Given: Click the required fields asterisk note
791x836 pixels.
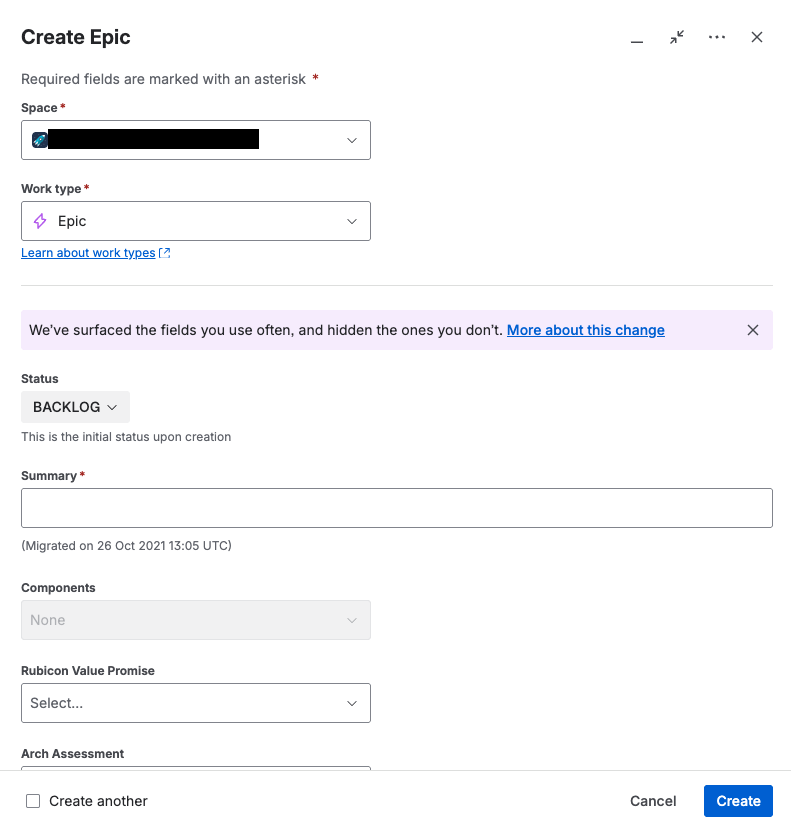Looking at the screenshot, I should pyautogui.click(x=170, y=79).
